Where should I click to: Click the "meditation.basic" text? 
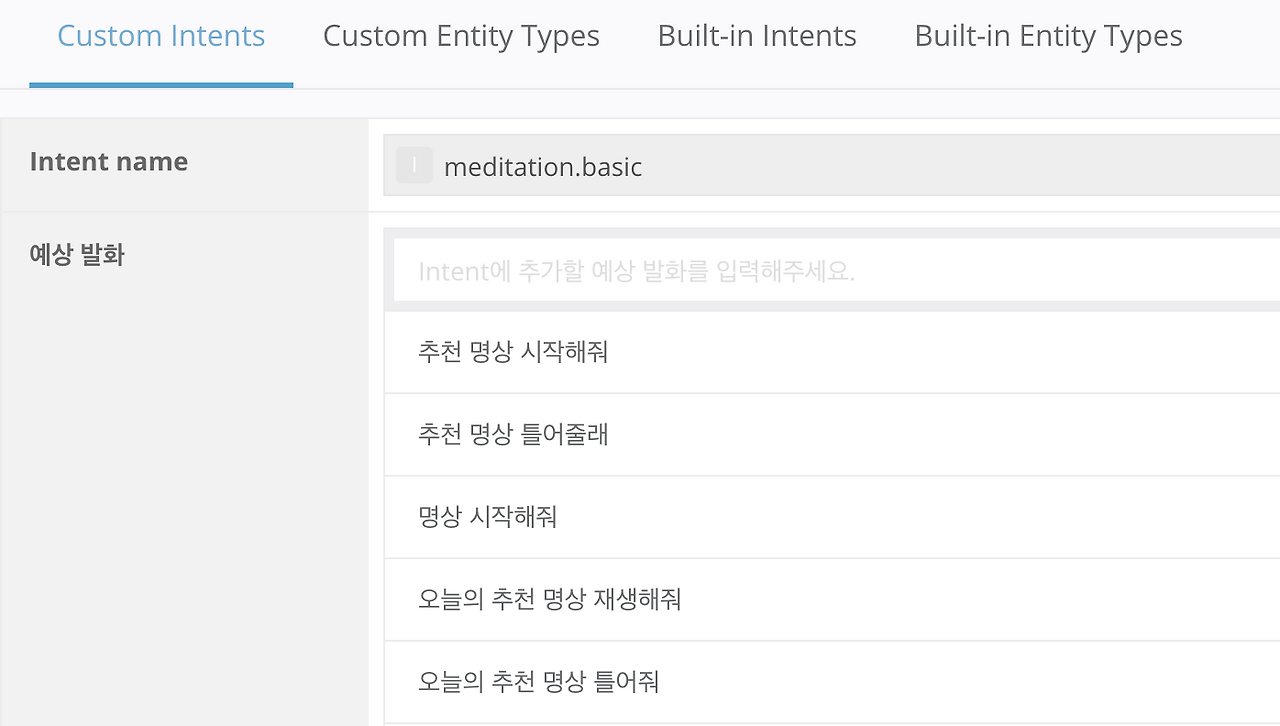click(543, 167)
